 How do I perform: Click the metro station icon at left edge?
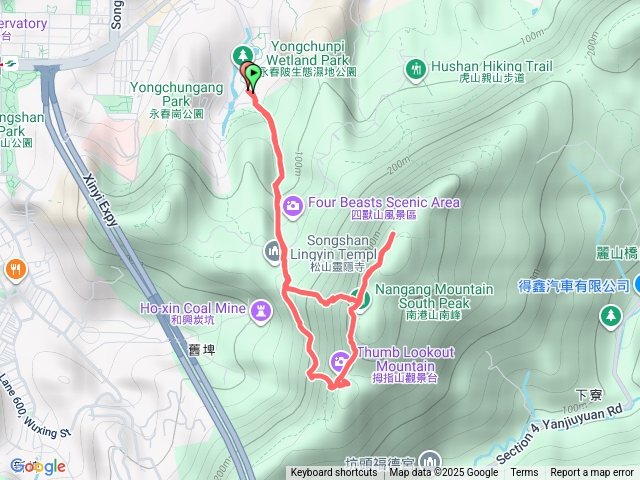[x=9, y=64]
